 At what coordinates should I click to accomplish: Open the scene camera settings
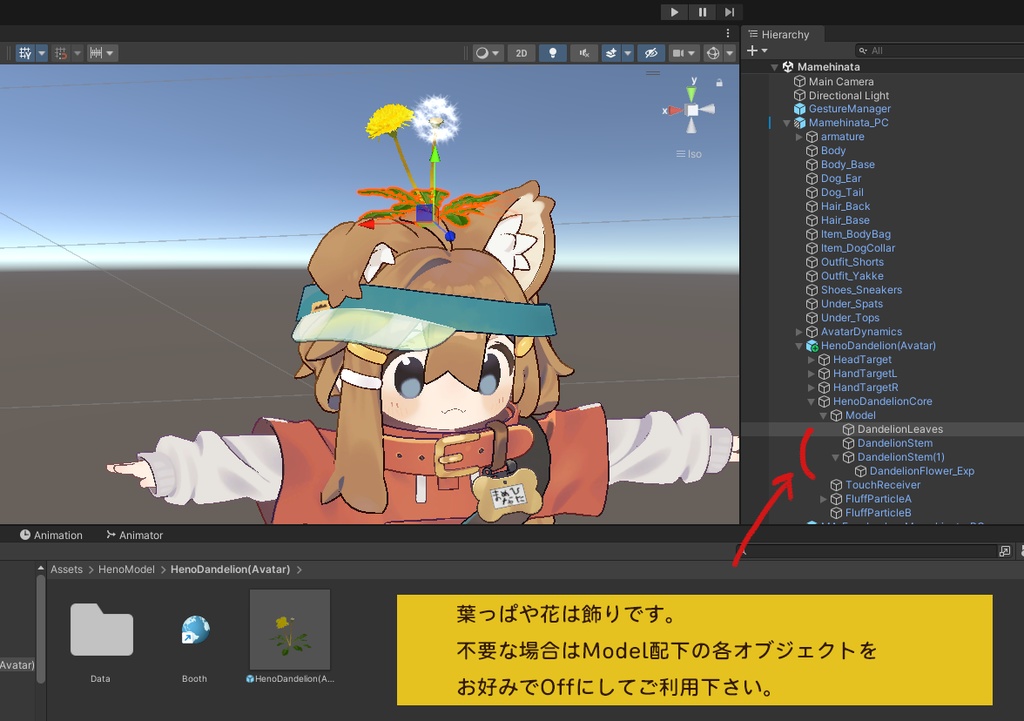click(x=684, y=53)
